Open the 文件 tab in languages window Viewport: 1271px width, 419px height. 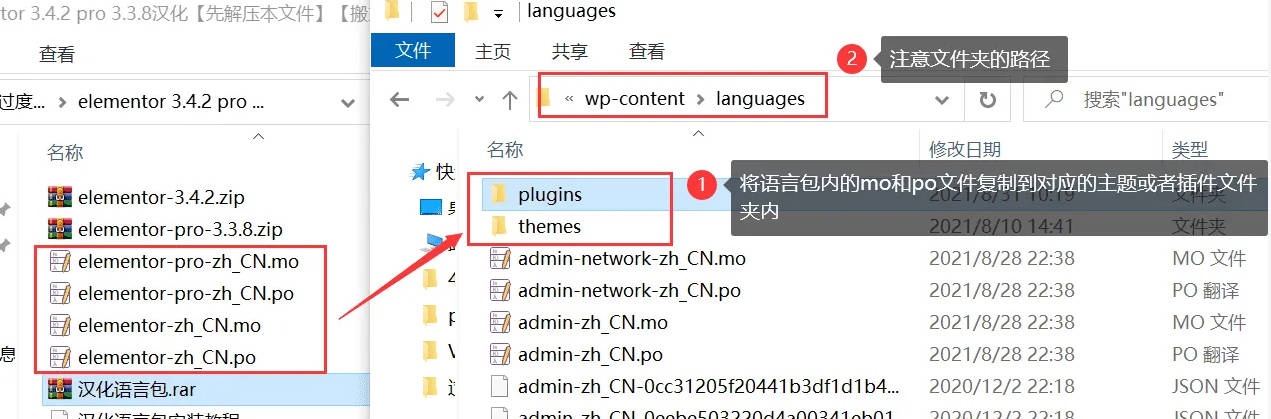(413, 50)
